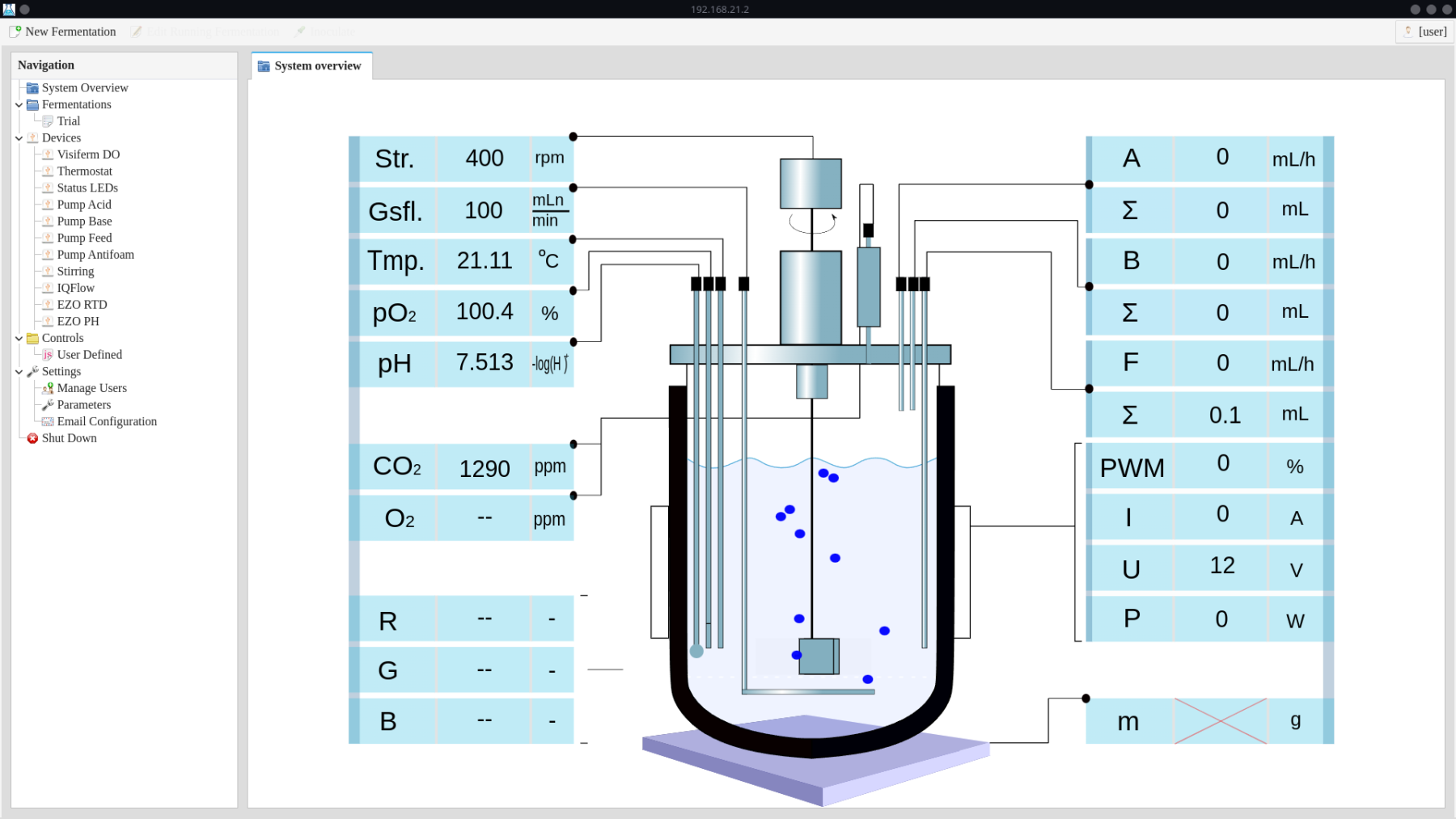Click the New Fermentation toolbar icon

click(x=15, y=32)
